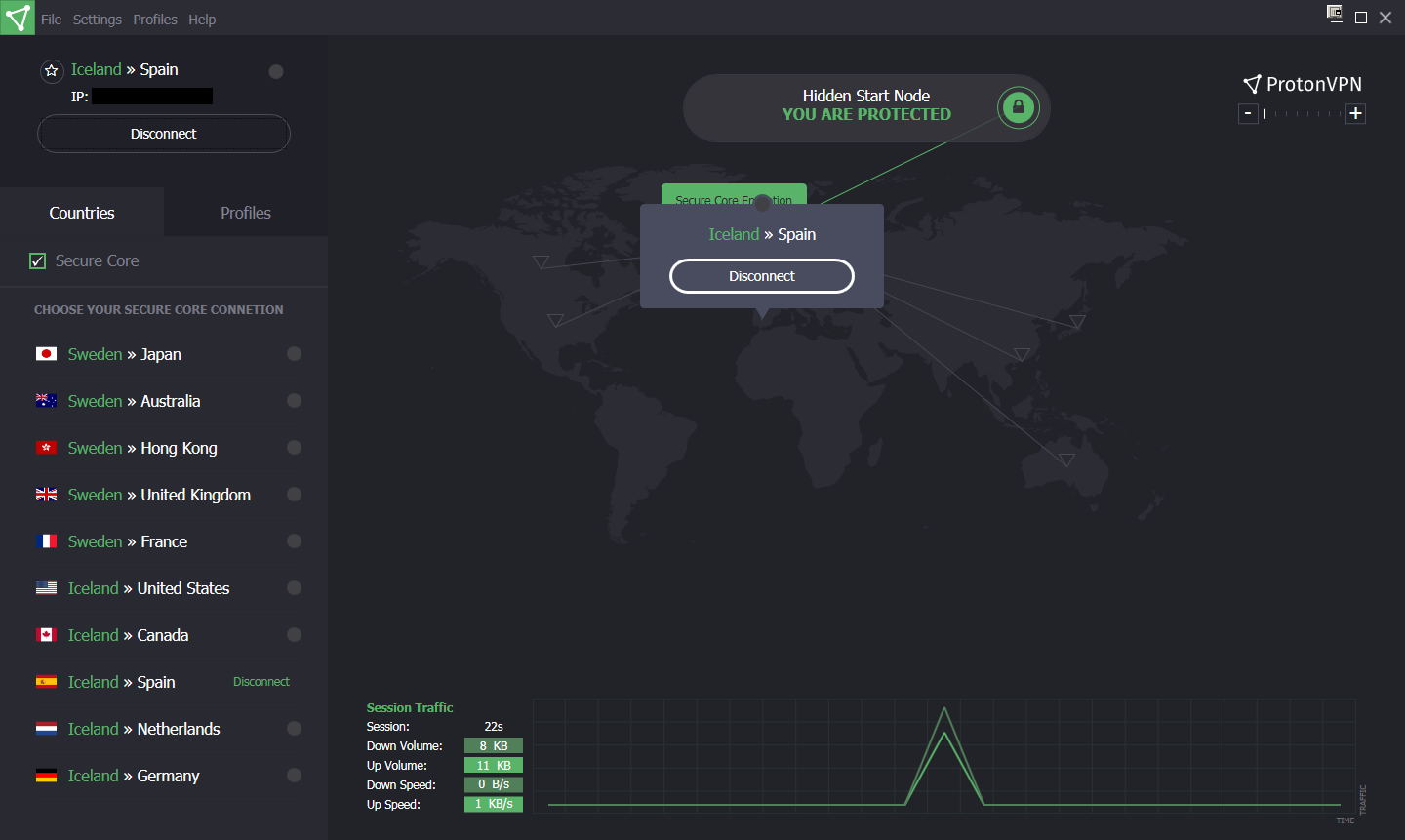Viewport: 1405px width, 840px height.
Task: Select Sweden » United Kingdom row text
Action: point(159,495)
